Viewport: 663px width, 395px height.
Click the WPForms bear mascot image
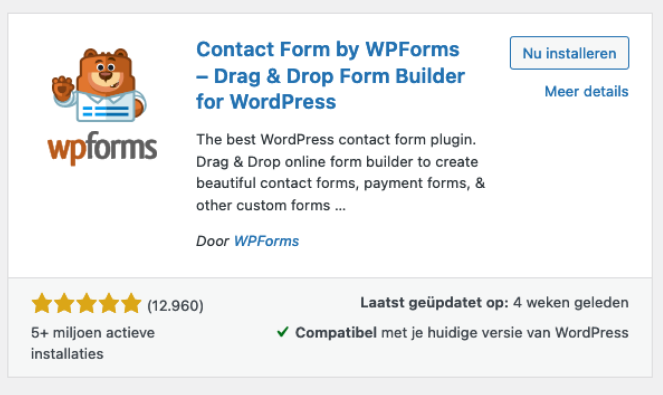(x=100, y=85)
